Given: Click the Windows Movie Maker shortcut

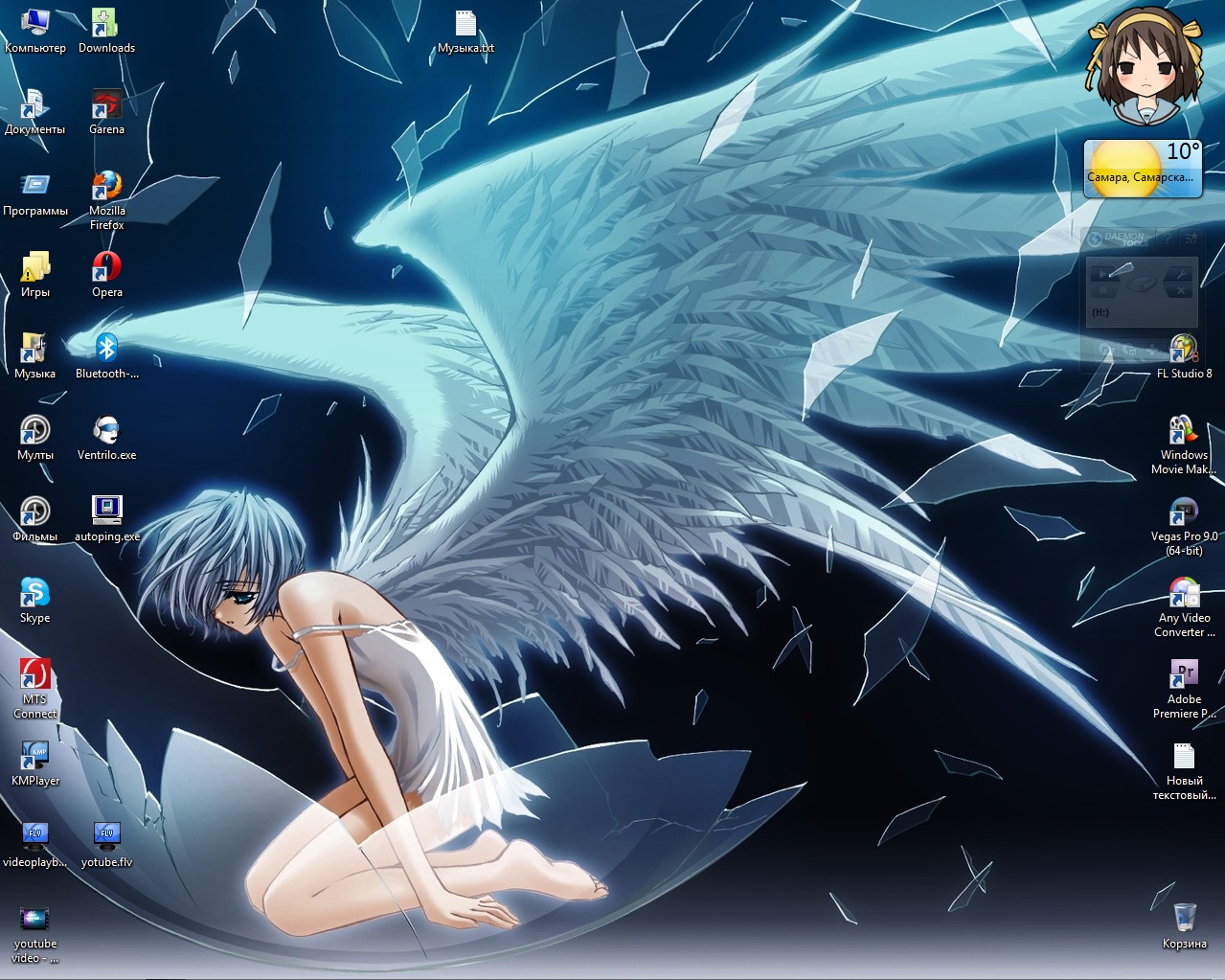Looking at the screenshot, I should coord(1184,431).
